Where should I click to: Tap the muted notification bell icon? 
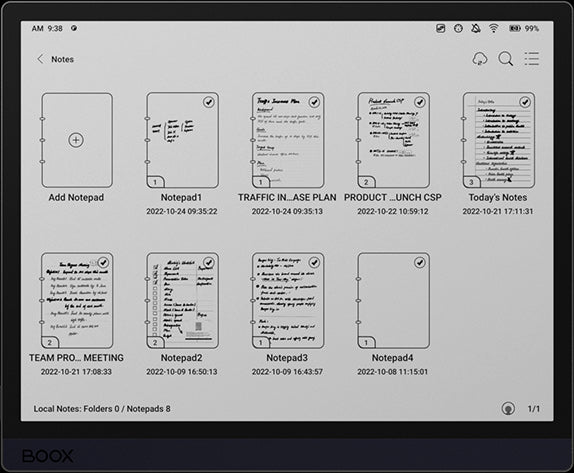coord(476,28)
